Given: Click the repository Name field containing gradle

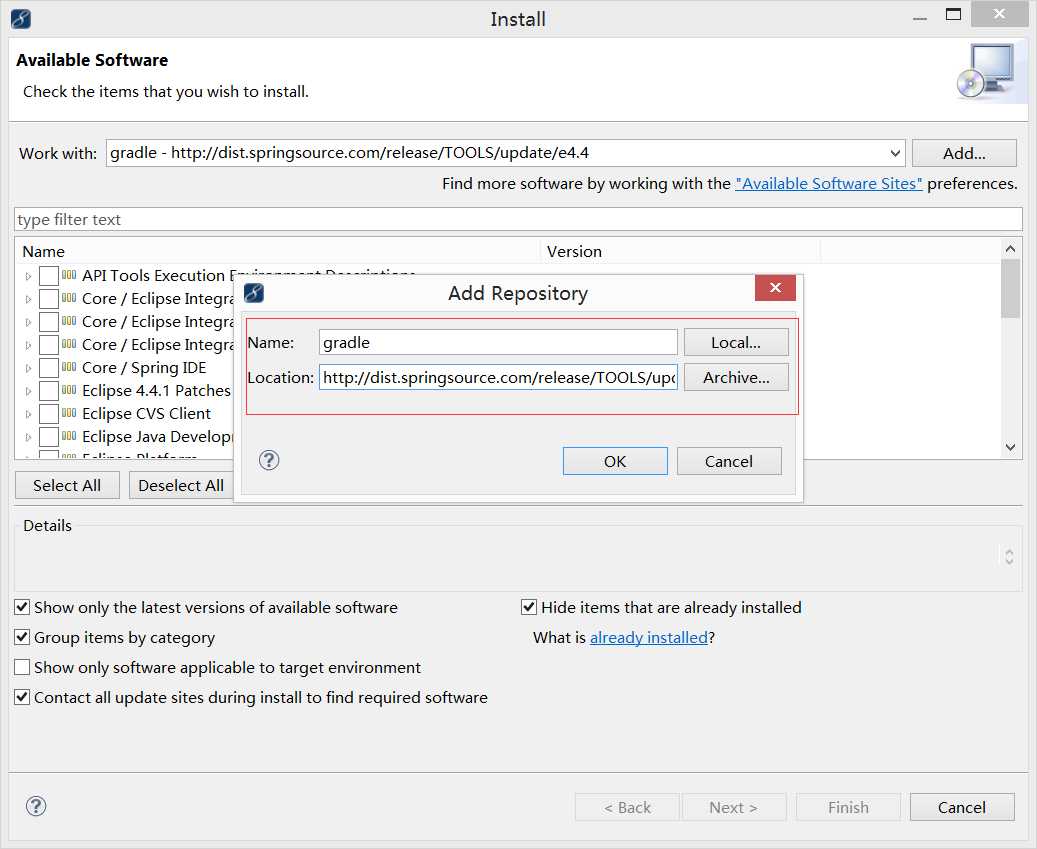Looking at the screenshot, I should [498, 343].
